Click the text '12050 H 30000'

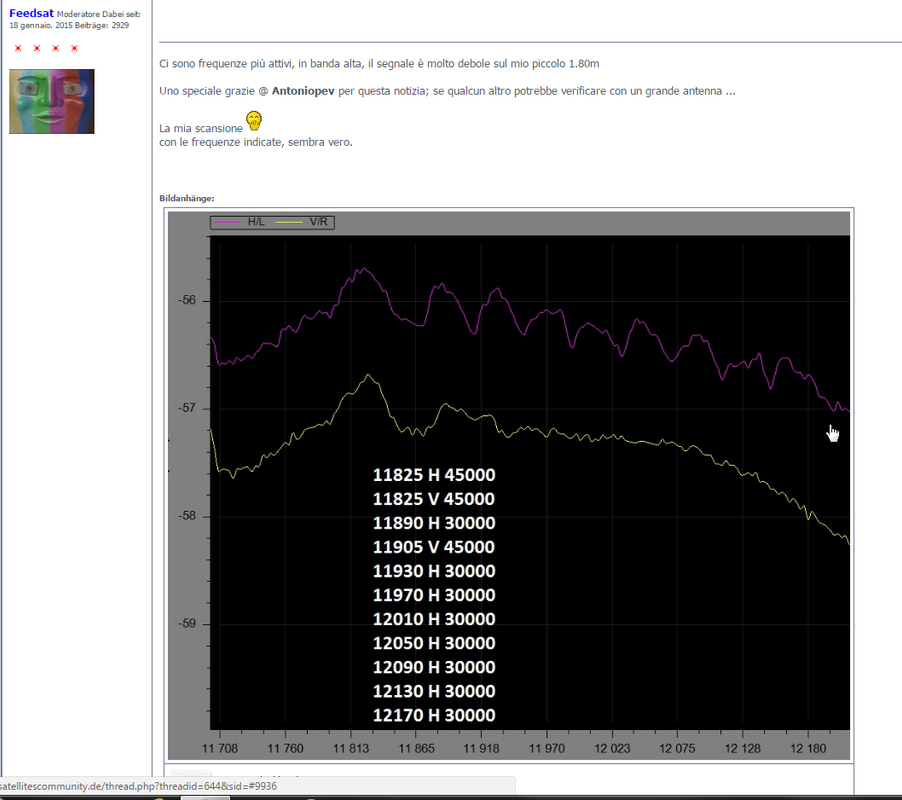tap(434, 643)
